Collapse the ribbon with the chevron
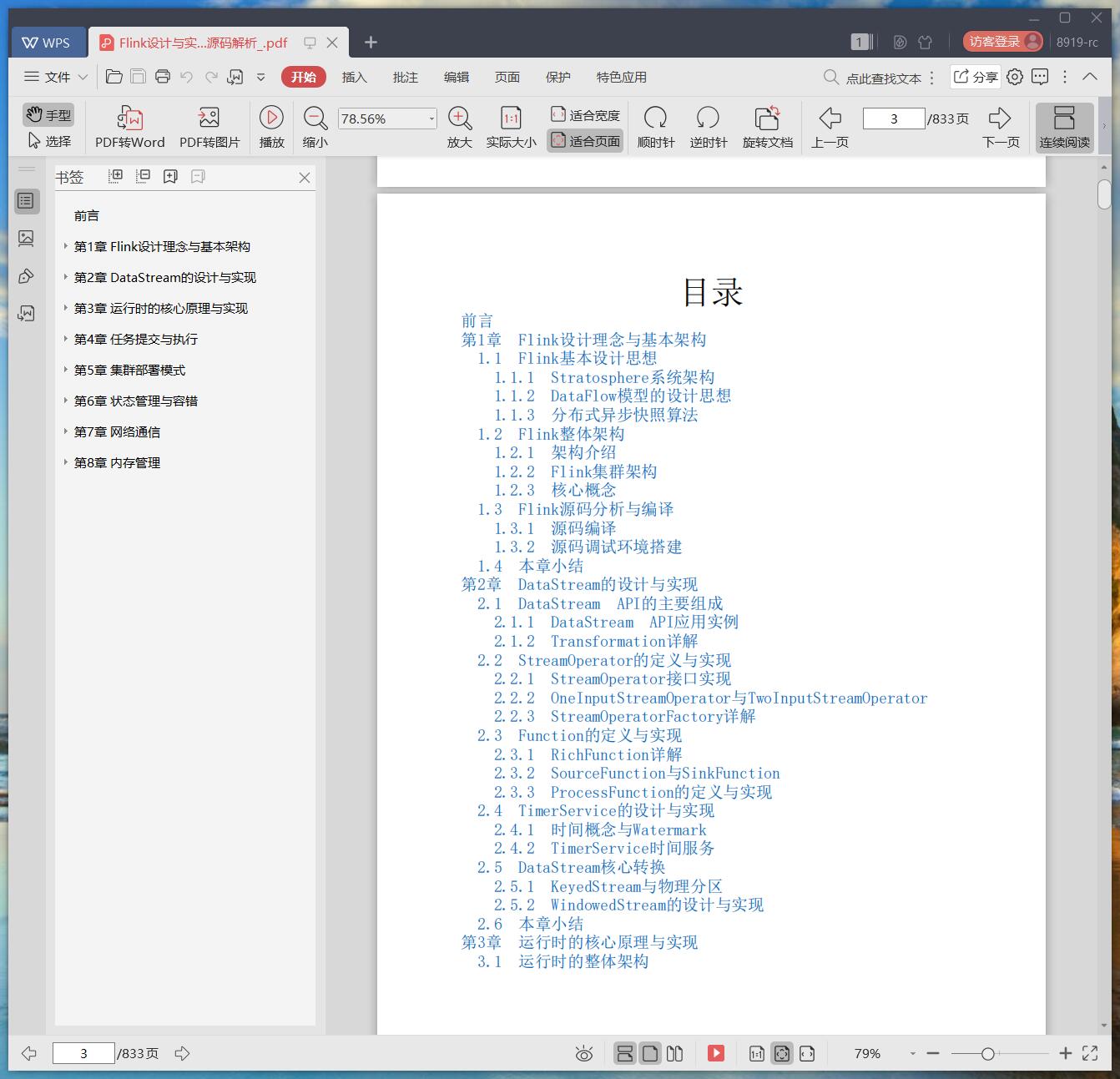The image size is (1120, 1079). click(x=1090, y=77)
